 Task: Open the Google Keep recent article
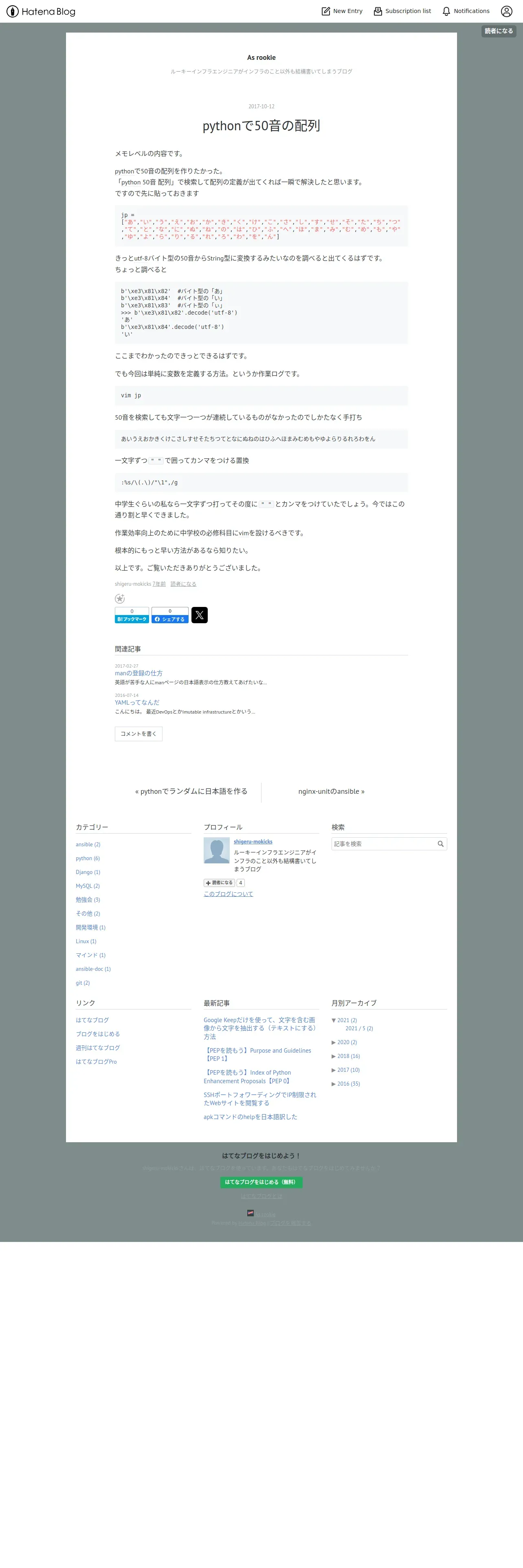coord(260,1028)
